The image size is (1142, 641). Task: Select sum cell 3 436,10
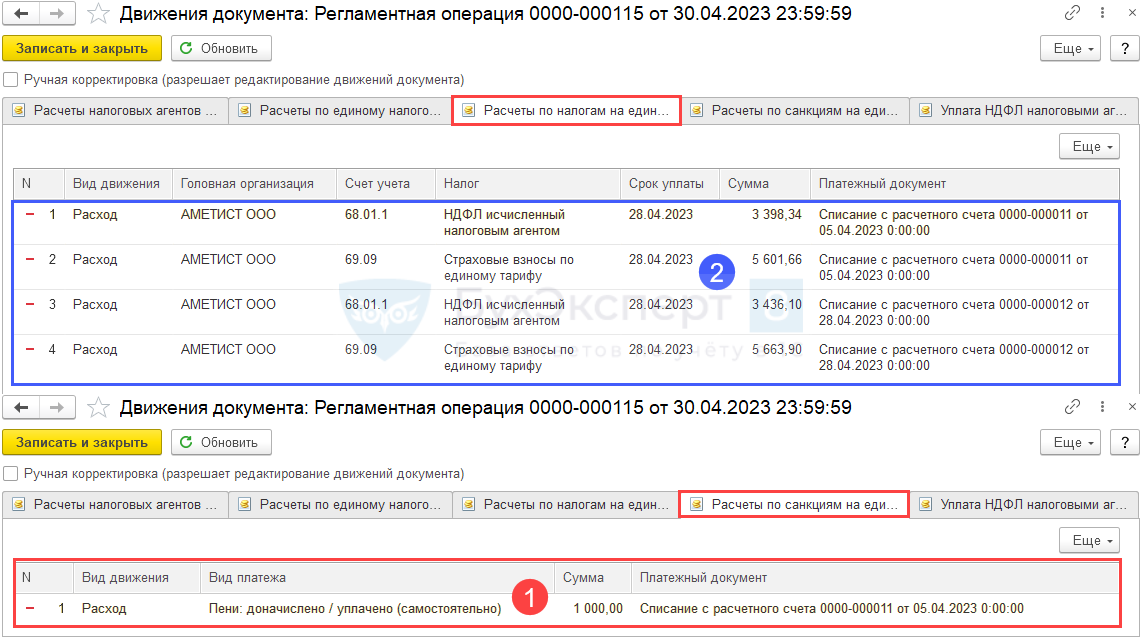click(x=765, y=312)
